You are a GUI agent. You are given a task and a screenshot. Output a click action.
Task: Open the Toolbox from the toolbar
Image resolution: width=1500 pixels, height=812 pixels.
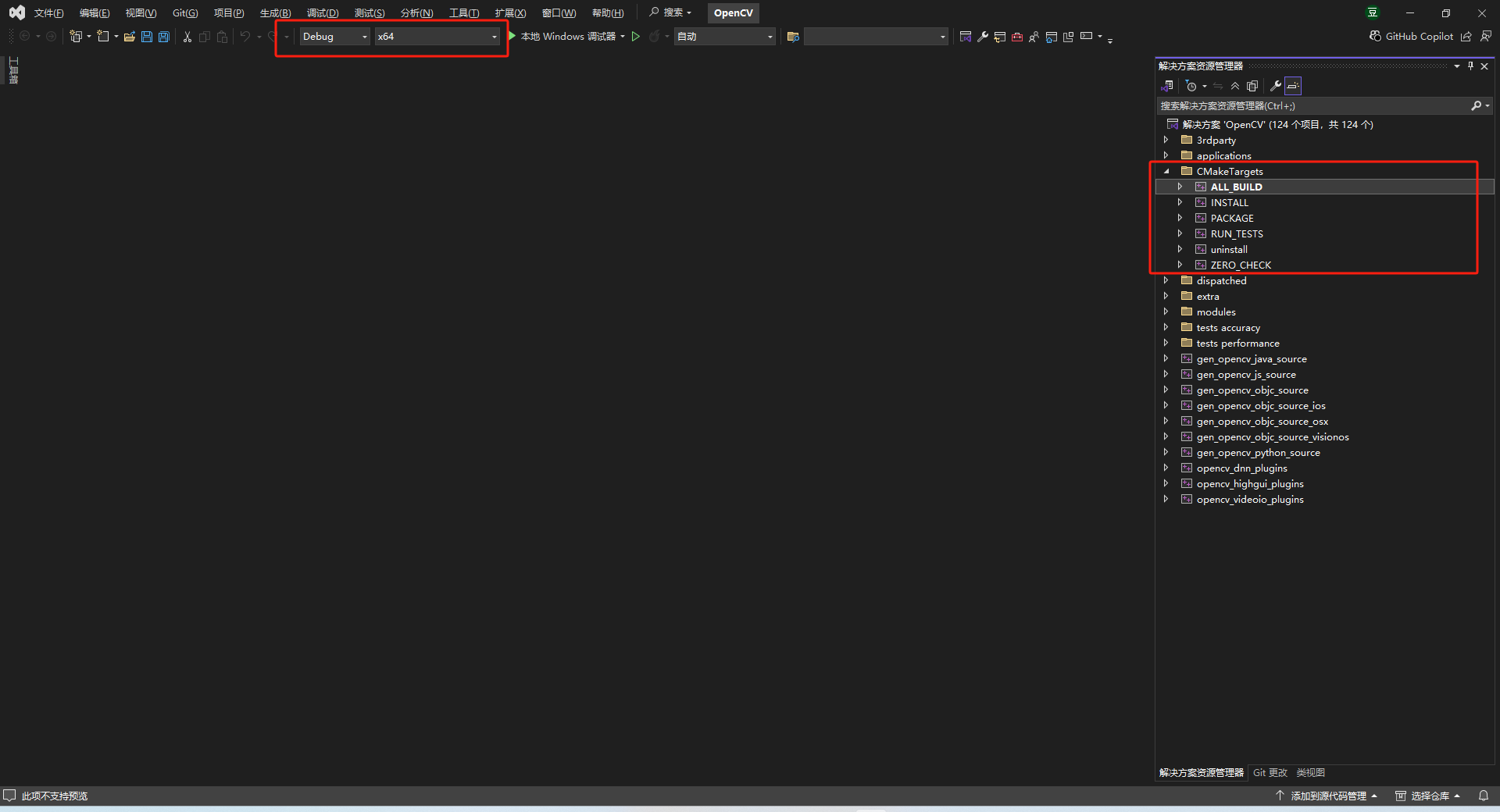pos(1017,37)
